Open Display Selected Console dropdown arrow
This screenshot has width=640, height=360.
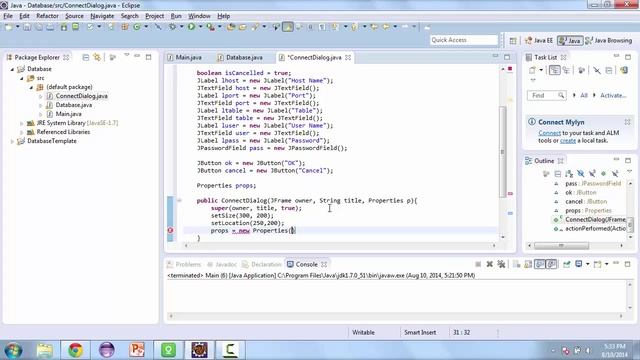[588, 264]
